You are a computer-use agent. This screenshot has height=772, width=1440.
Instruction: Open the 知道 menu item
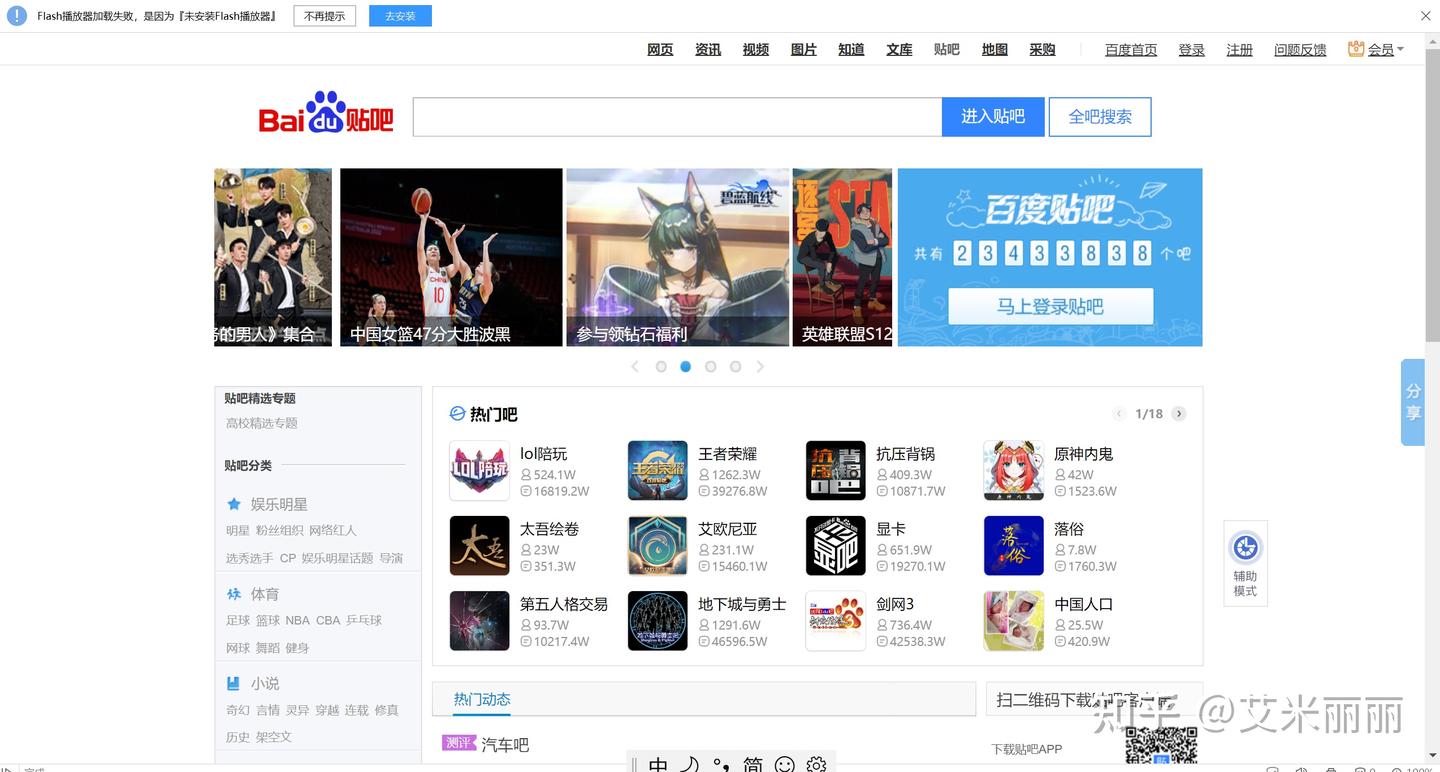(851, 48)
